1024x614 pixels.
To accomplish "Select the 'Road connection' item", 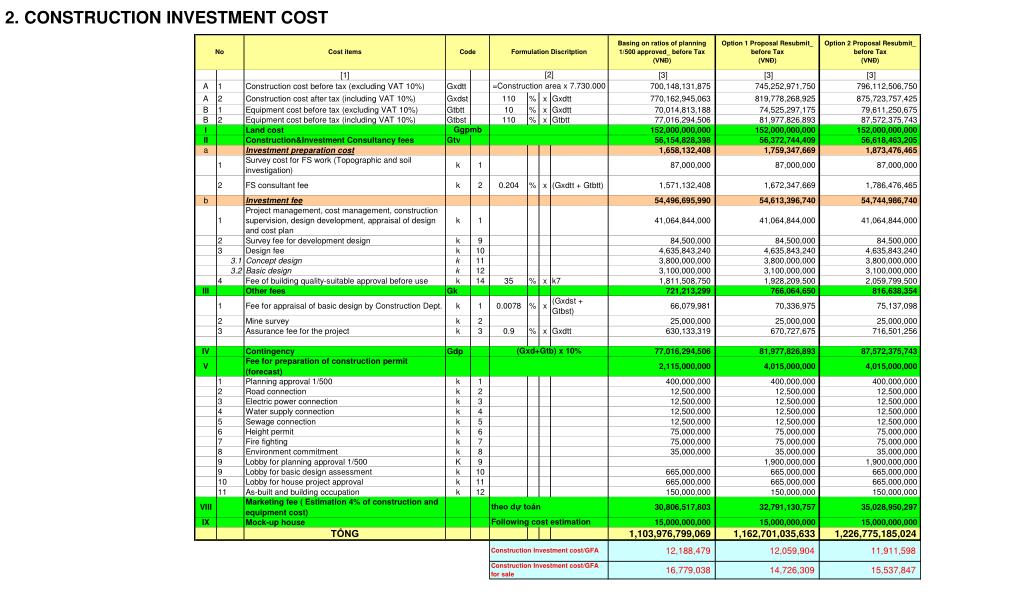I will (x=276, y=392).
